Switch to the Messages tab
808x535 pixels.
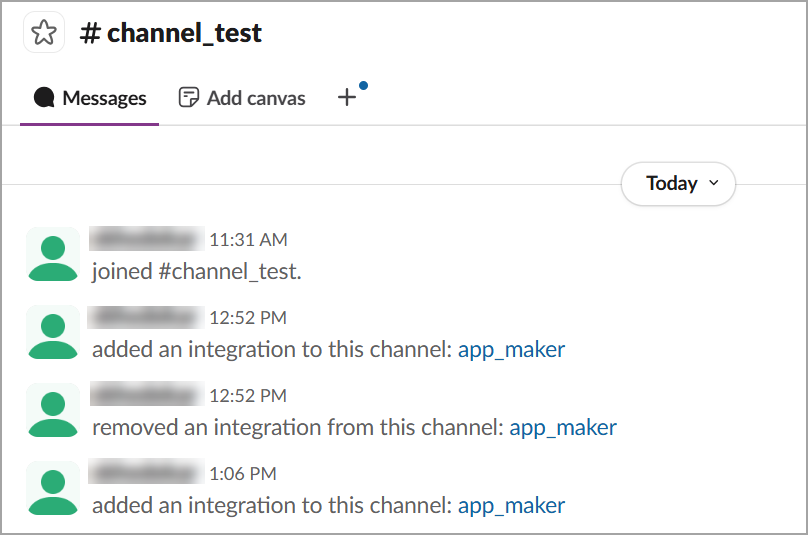(90, 98)
